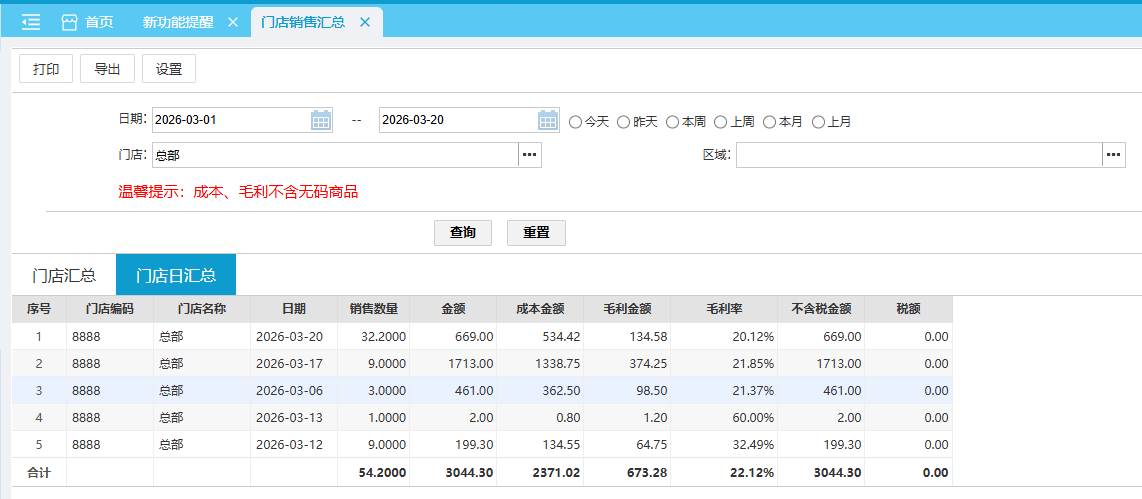Open 设置 settings for the report
The width and height of the screenshot is (1142, 499).
point(168,69)
